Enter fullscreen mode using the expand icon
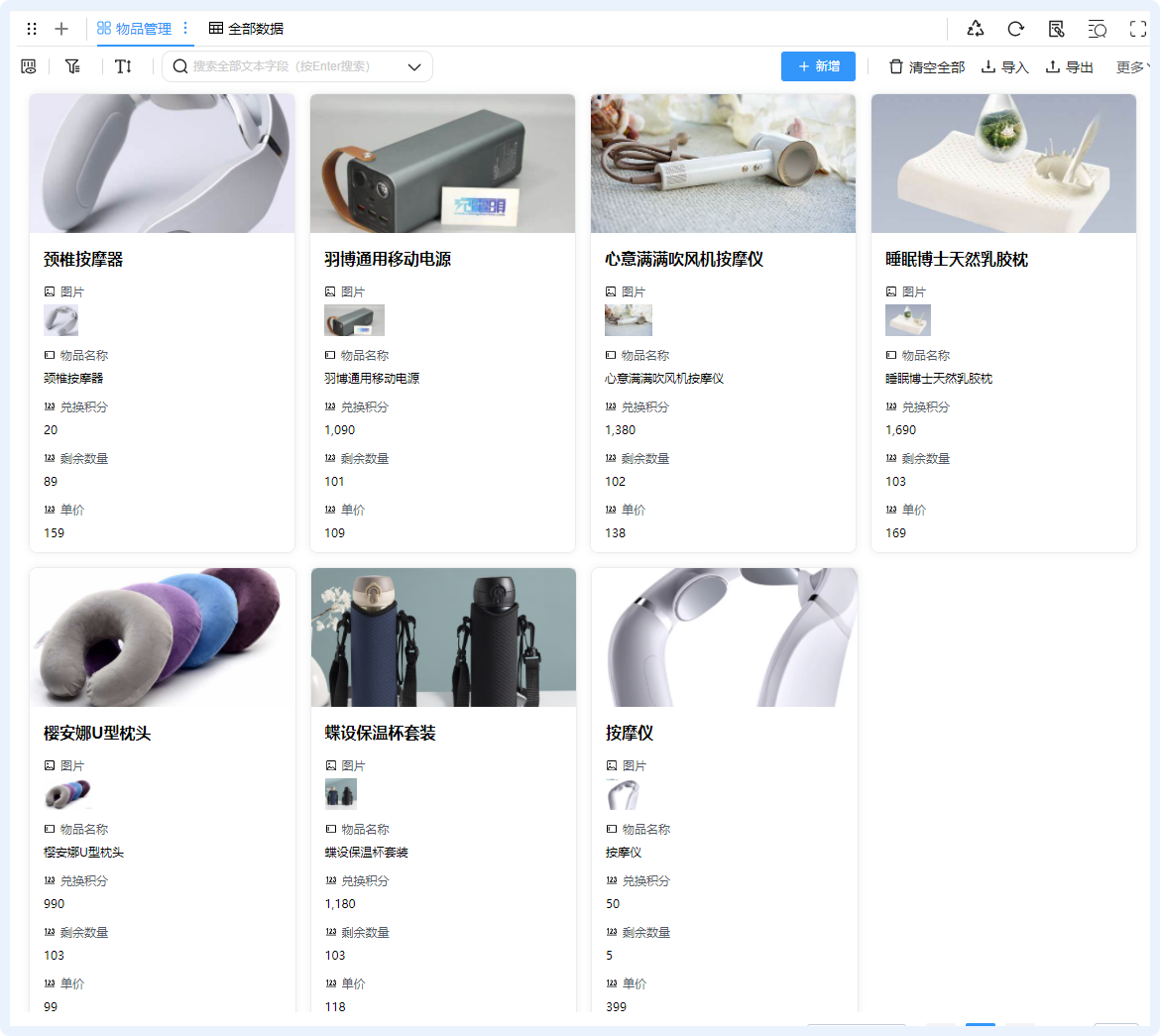The height and width of the screenshot is (1036, 1160). (x=1137, y=29)
